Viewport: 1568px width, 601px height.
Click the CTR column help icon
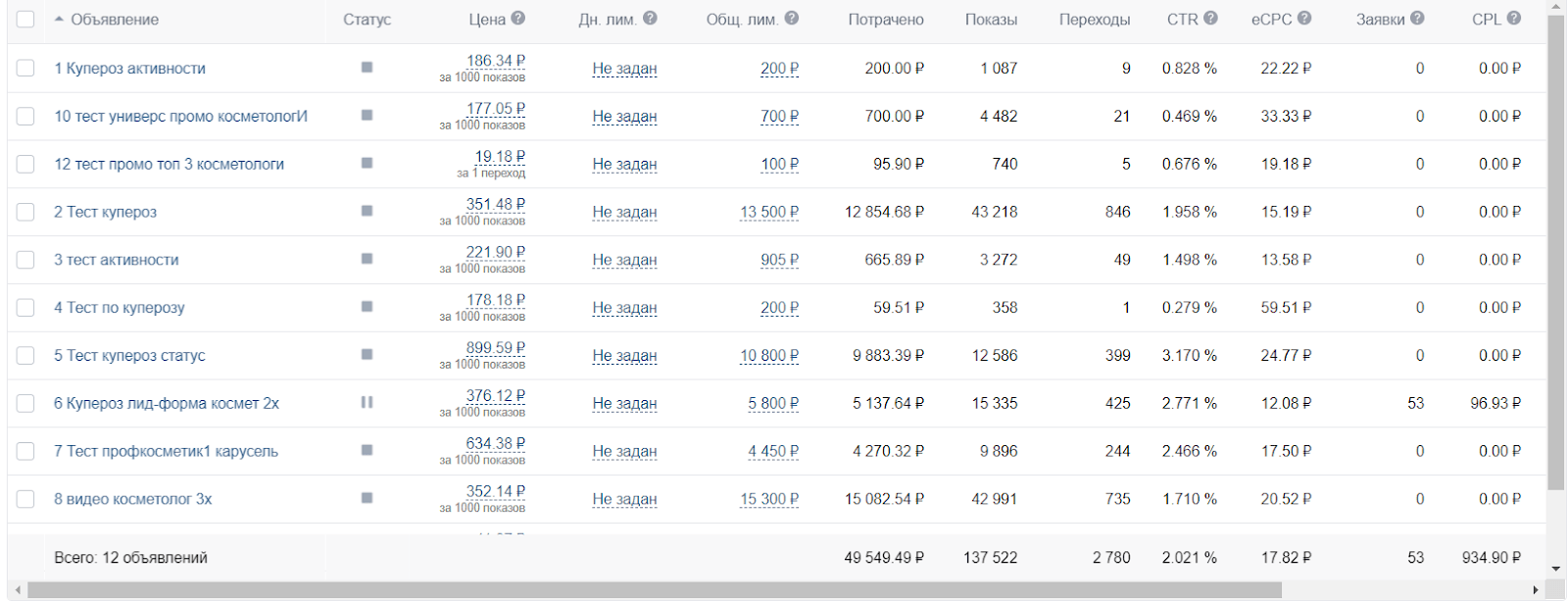click(1210, 19)
